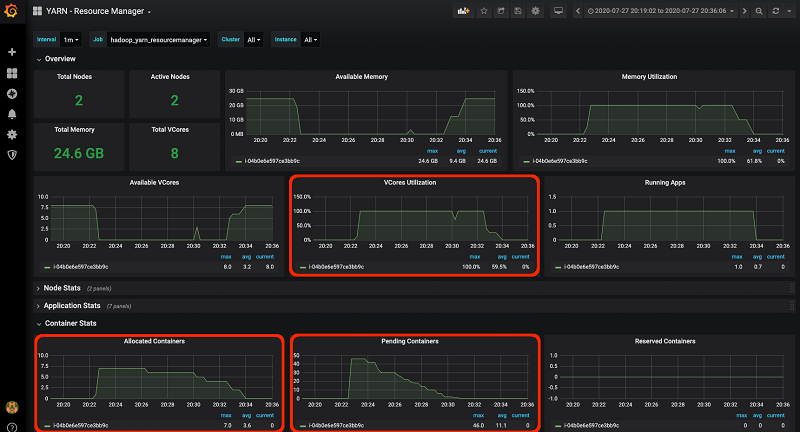Open the refresh interval dropdown arrow

coord(789,11)
